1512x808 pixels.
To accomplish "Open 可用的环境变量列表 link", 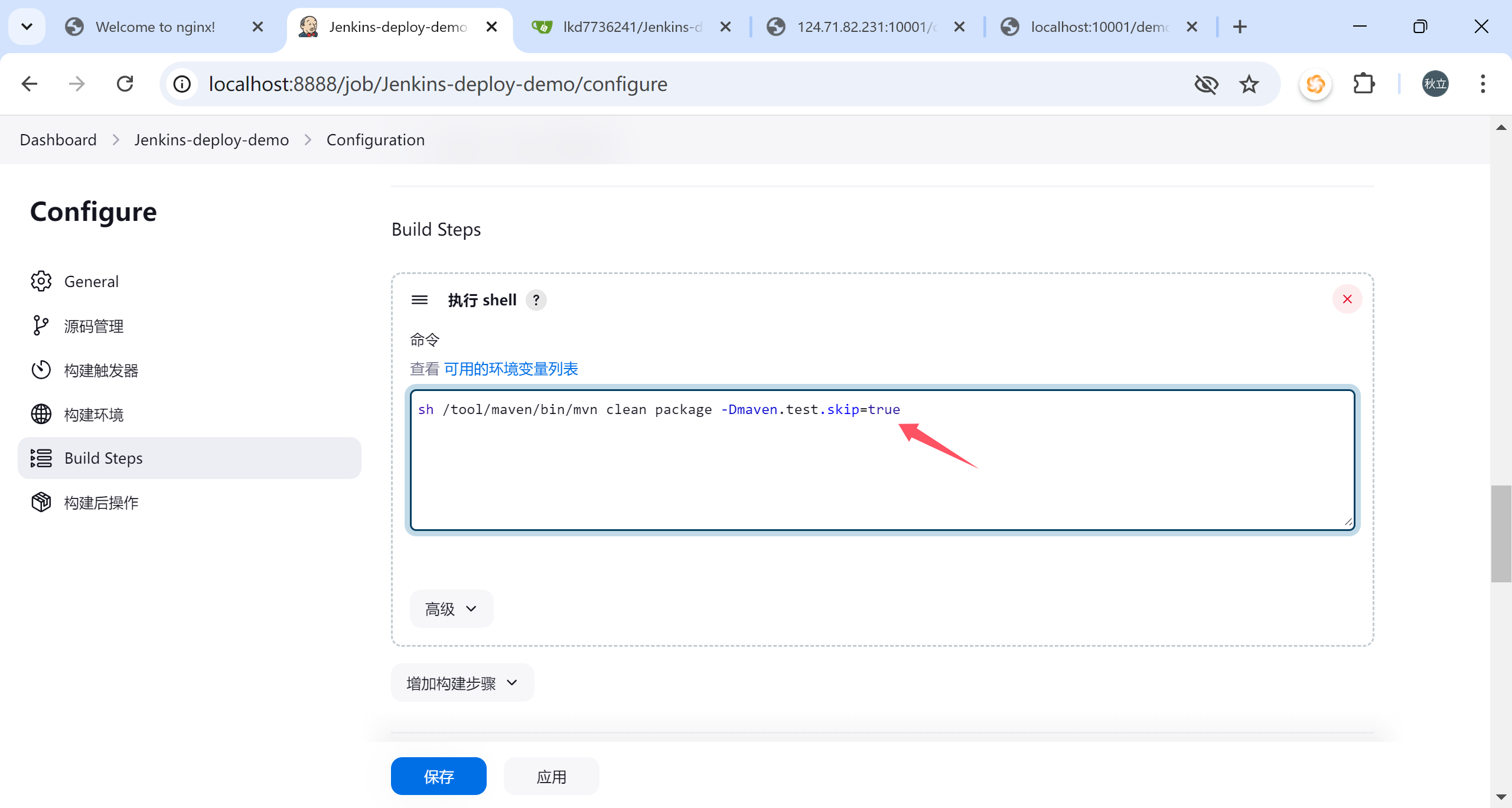I will point(511,369).
